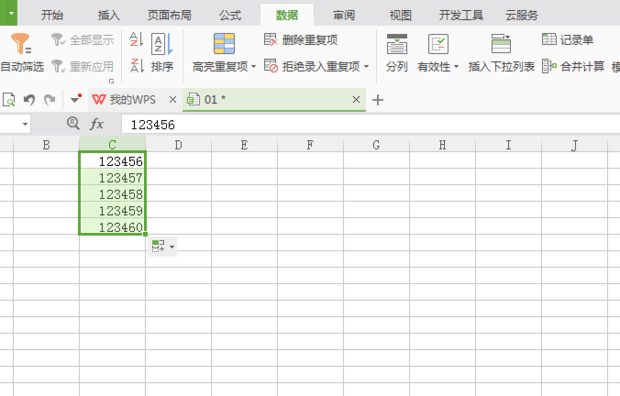Click 删除重复项 remove duplicates
Image resolution: width=620 pixels, height=396 pixels.
[301, 40]
